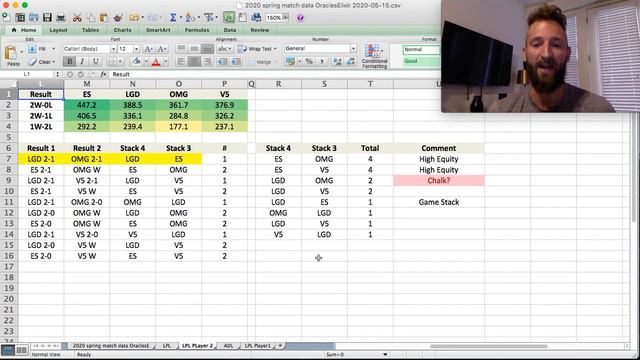Toggle Align Text Right

pos(207,62)
